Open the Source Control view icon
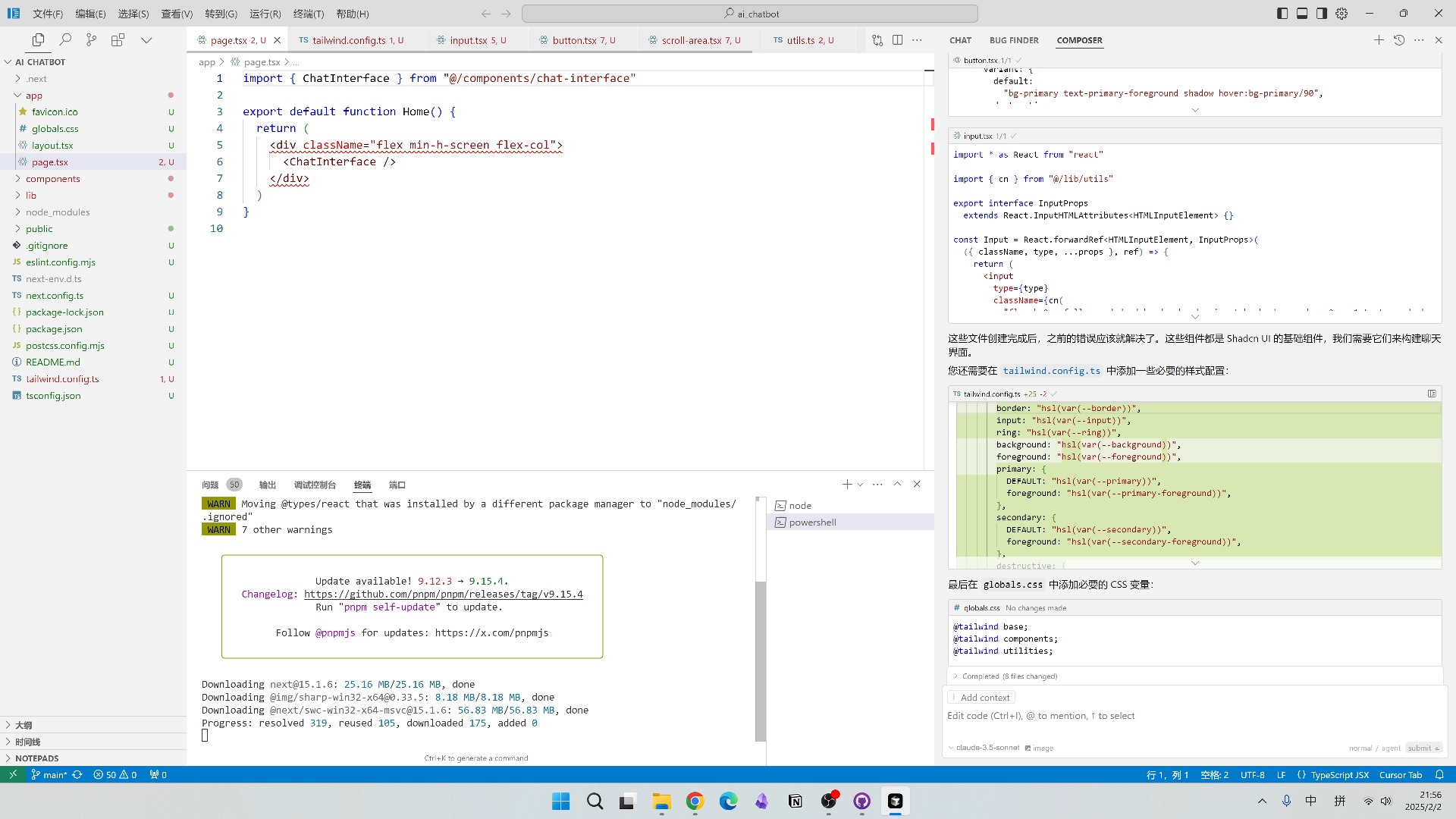The width and height of the screenshot is (1456, 819). click(x=91, y=40)
